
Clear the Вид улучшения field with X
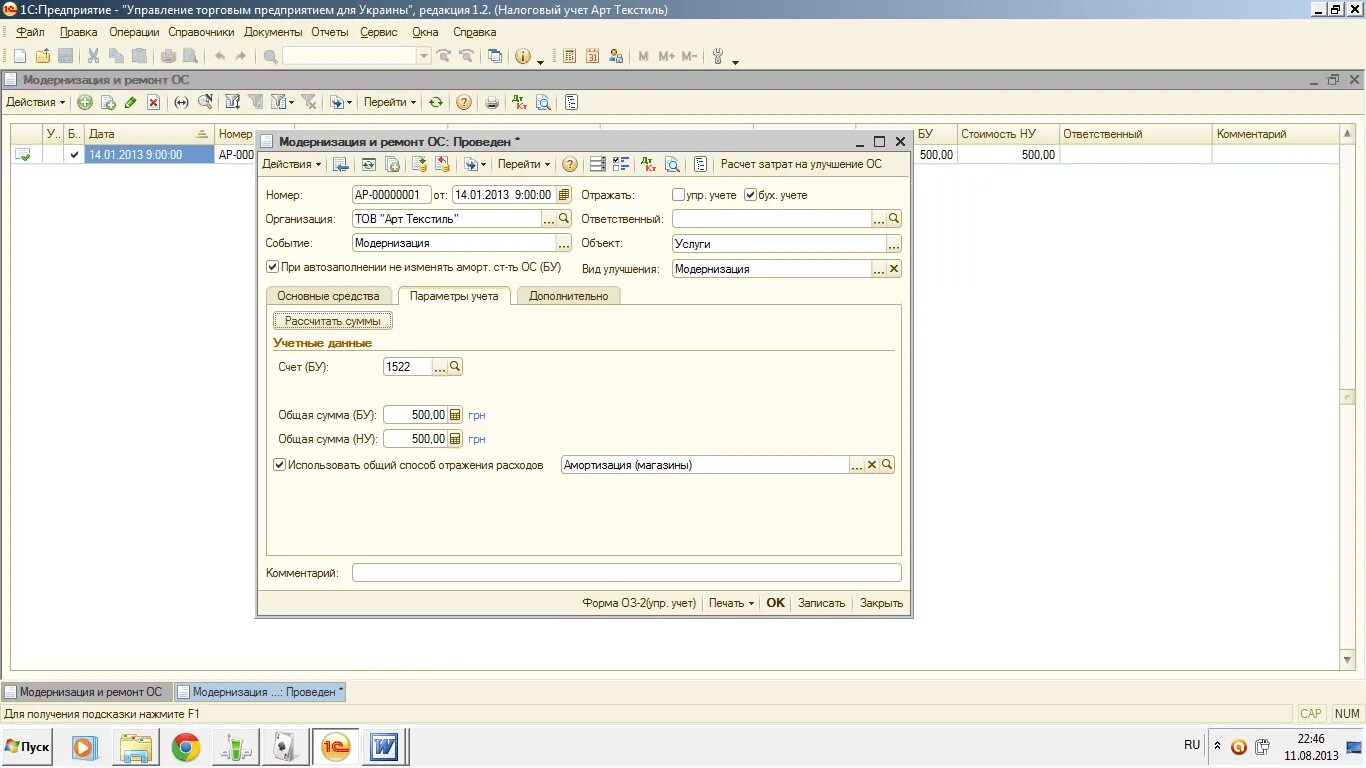pyautogui.click(x=894, y=269)
